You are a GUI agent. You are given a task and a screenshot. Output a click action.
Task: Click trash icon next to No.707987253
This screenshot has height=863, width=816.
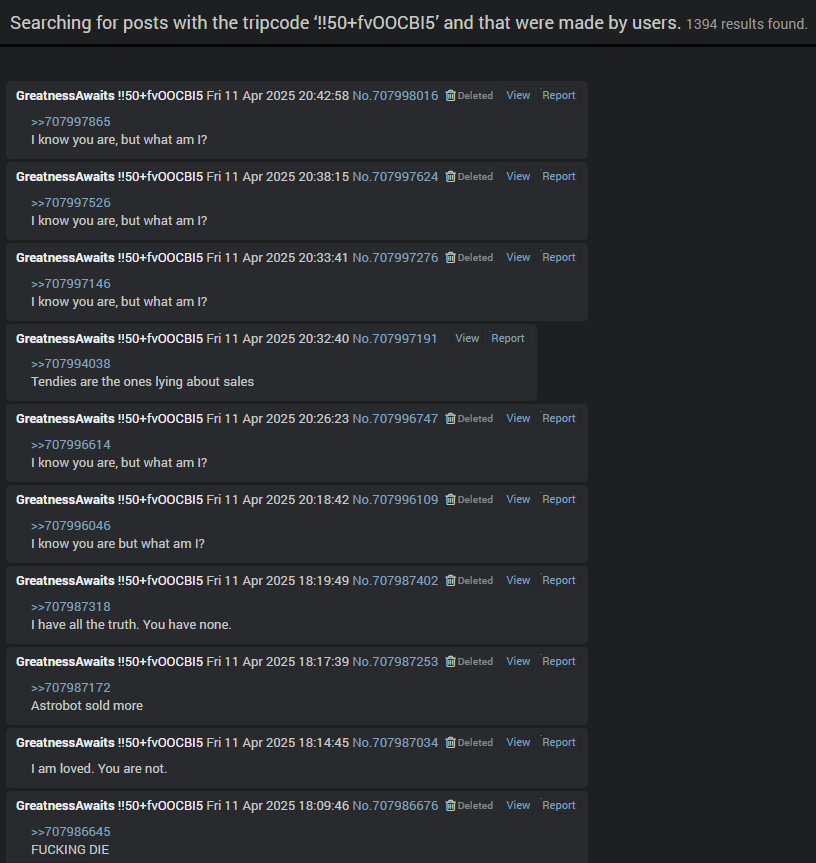click(x=450, y=662)
